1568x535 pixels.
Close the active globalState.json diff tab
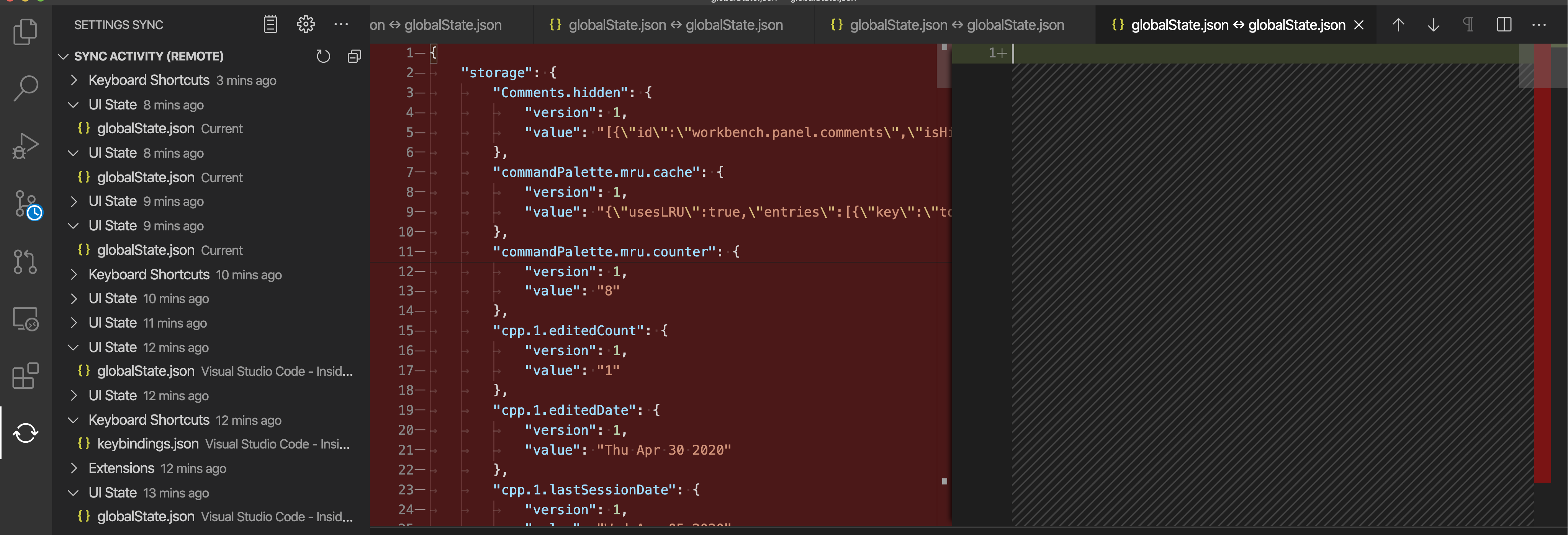tap(1358, 25)
